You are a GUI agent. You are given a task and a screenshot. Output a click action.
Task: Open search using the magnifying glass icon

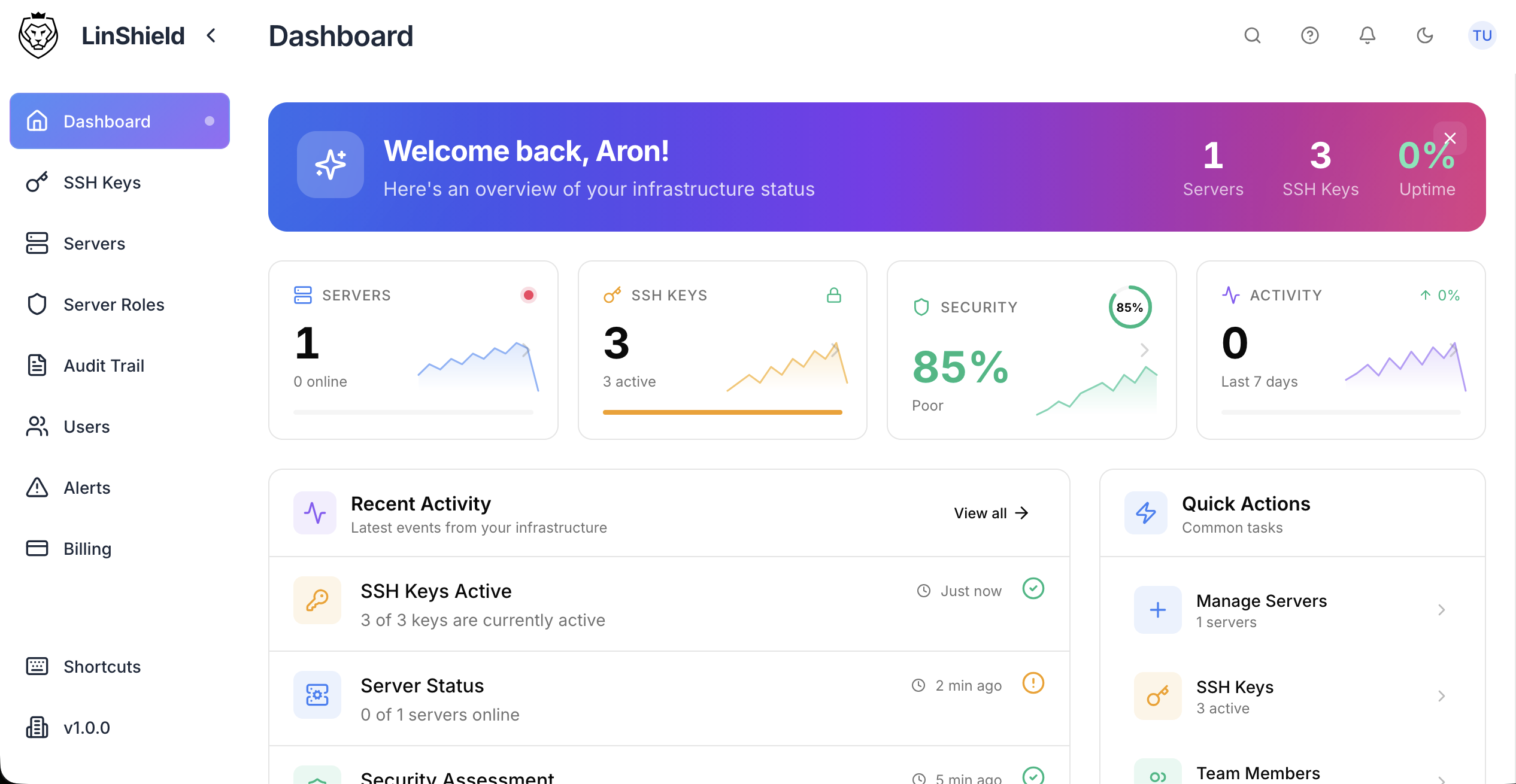pos(1252,36)
